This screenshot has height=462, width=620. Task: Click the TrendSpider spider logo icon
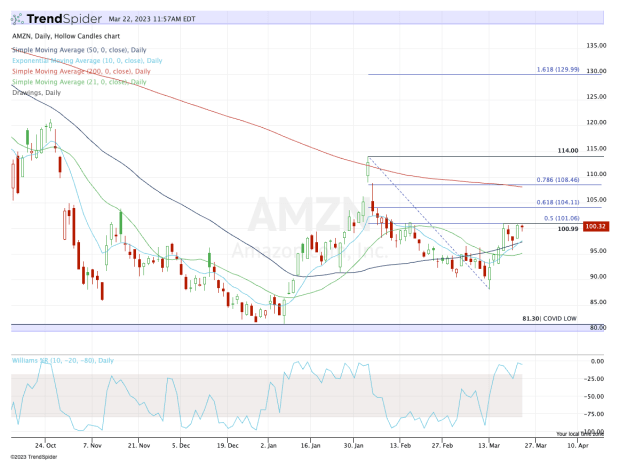point(17,19)
